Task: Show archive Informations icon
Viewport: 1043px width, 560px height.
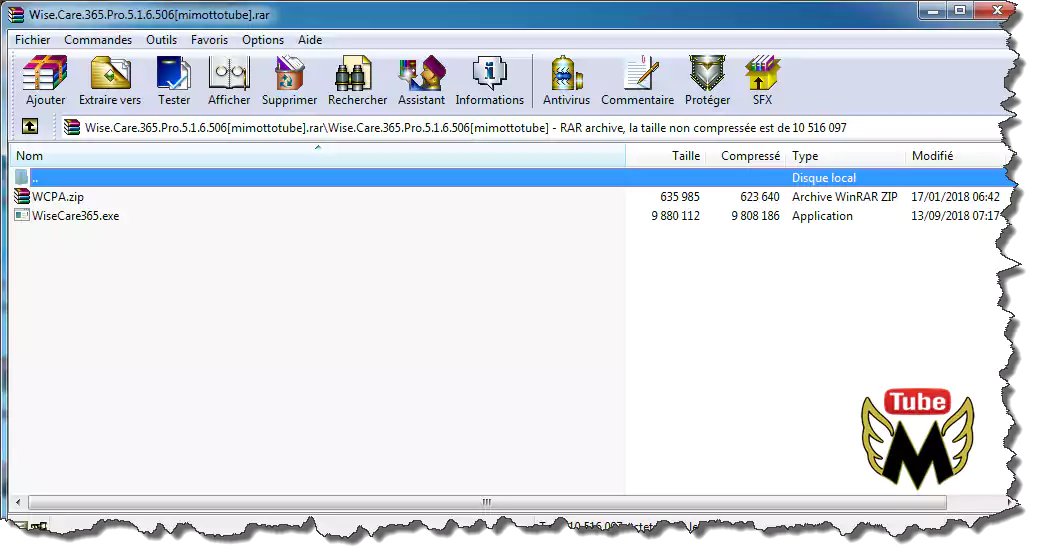Action: (490, 73)
